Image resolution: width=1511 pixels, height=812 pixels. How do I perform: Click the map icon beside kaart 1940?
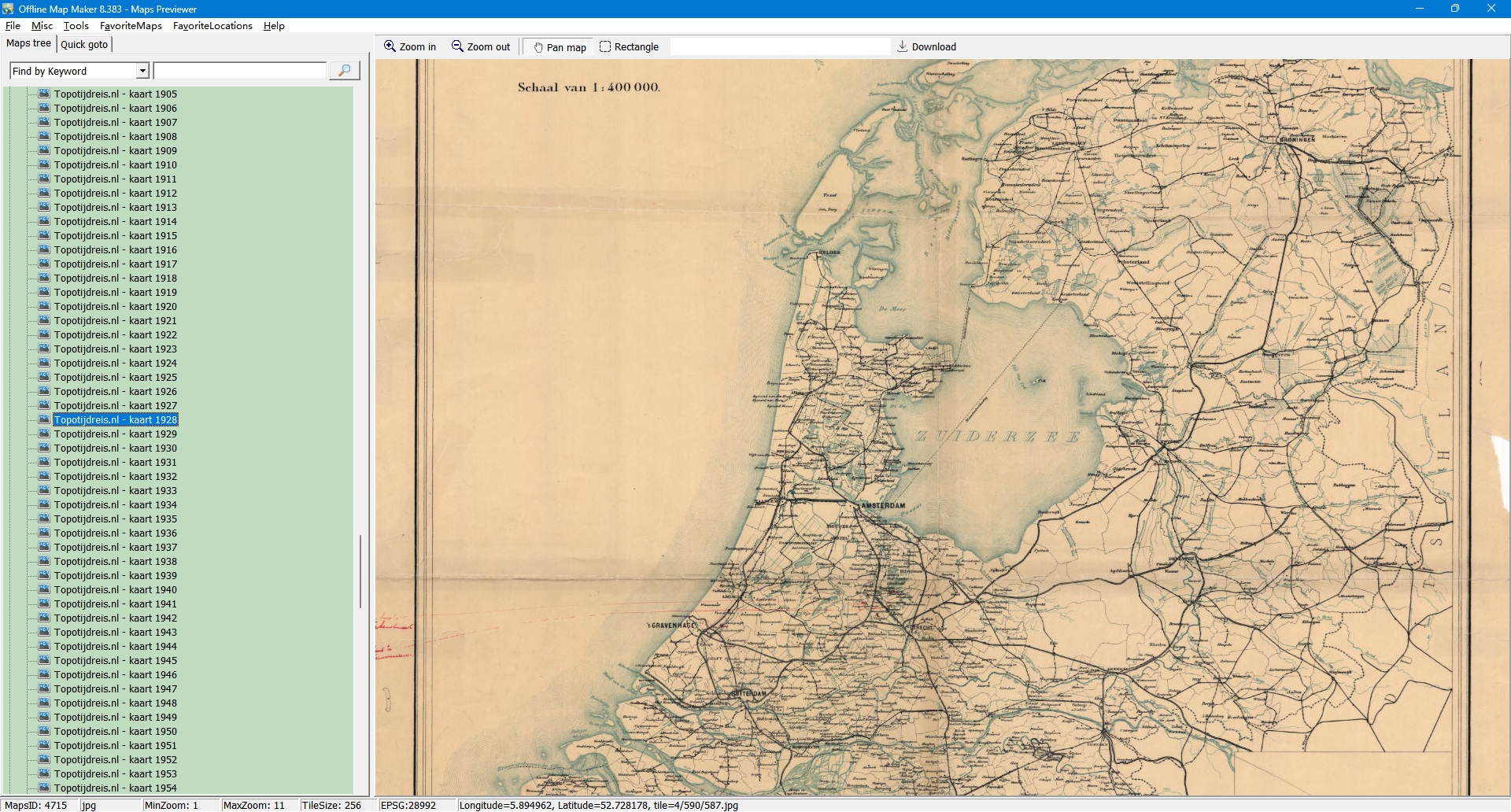pos(44,589)
